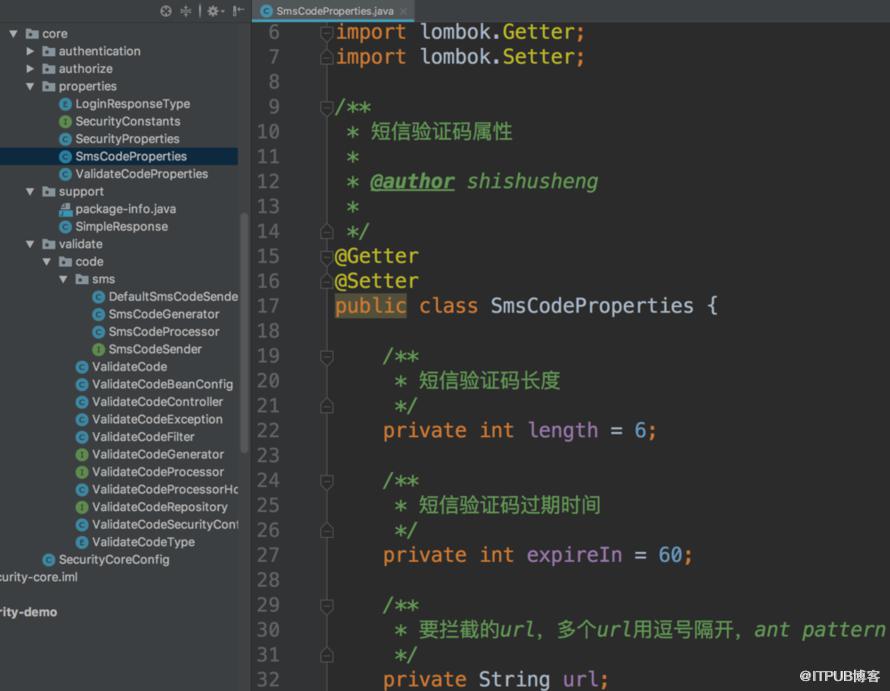Collapse the sms folder arrow
890x691 pixels.
click(x=63, y=280)
